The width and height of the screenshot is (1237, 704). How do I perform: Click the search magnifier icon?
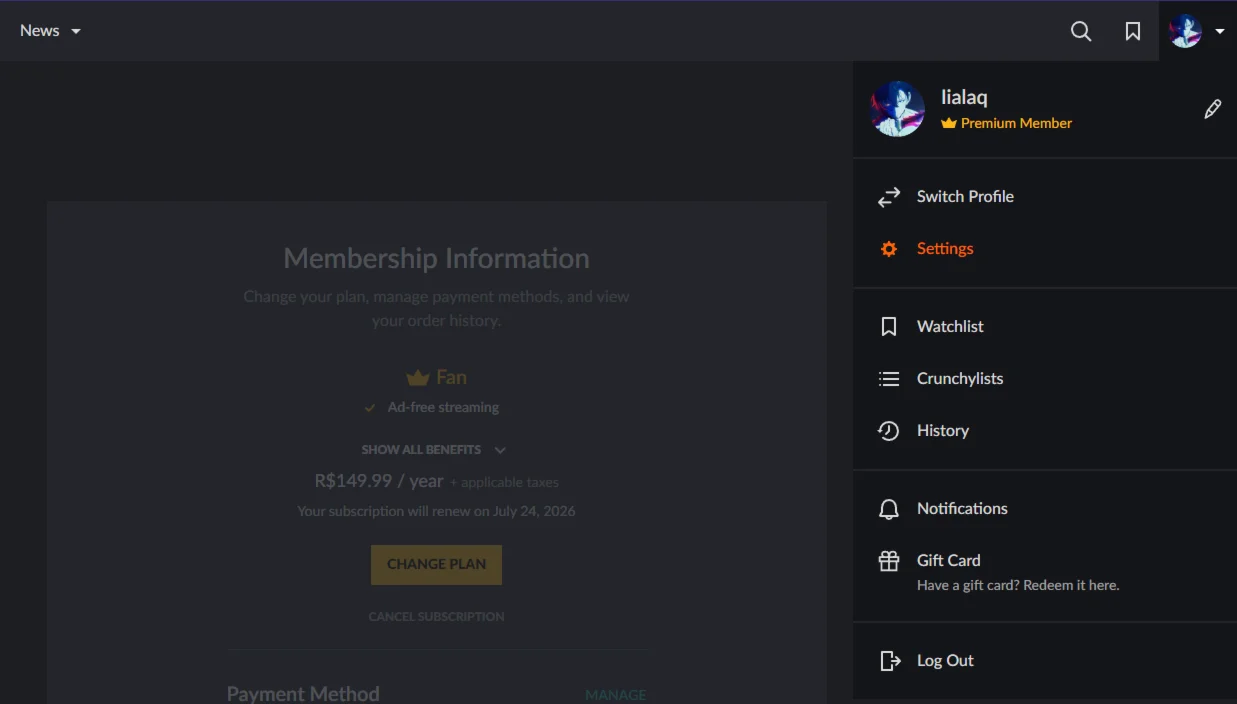1081,31
